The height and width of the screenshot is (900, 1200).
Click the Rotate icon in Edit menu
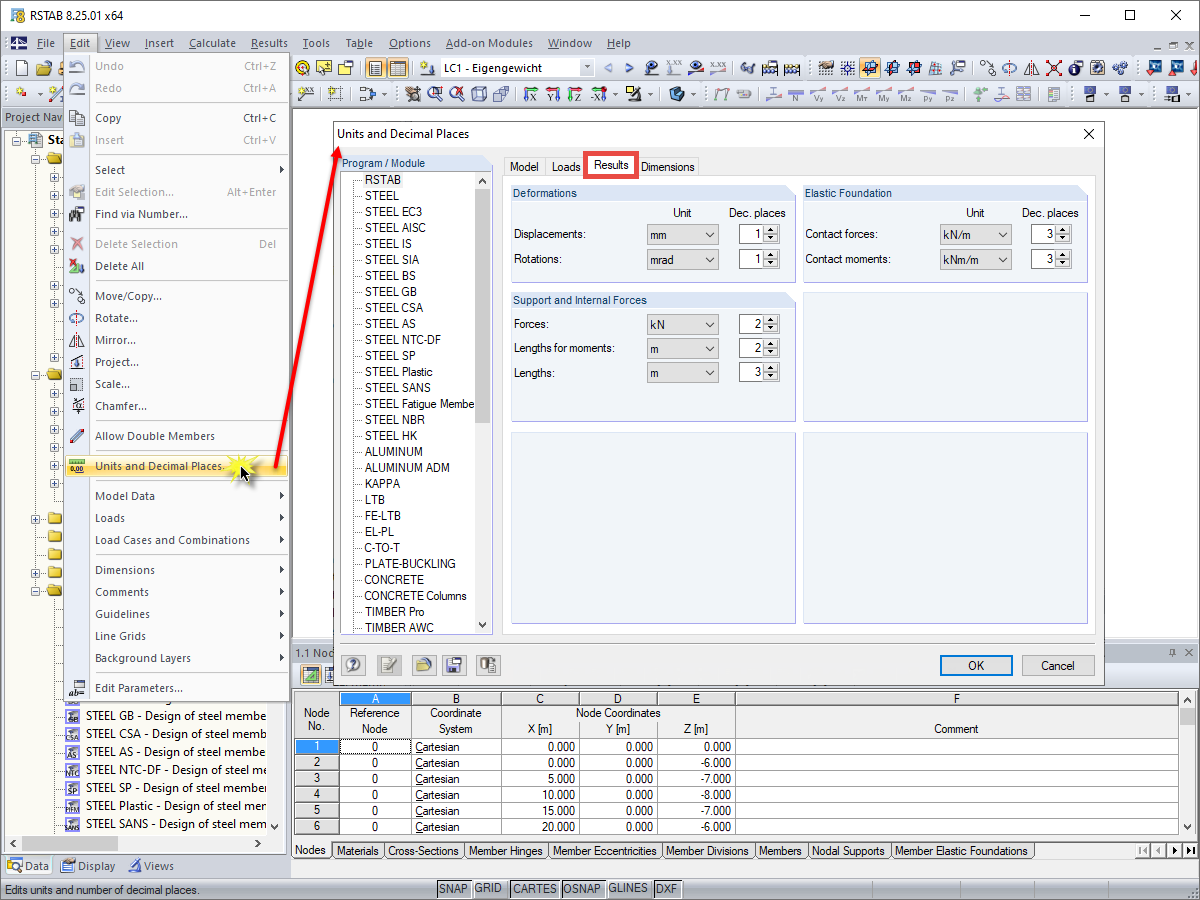point(77,317)
